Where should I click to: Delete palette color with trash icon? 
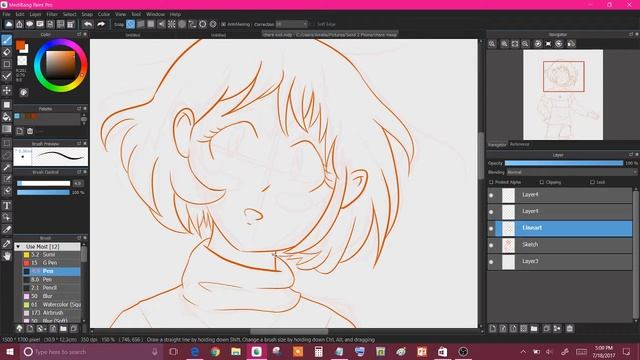point(30,131)
